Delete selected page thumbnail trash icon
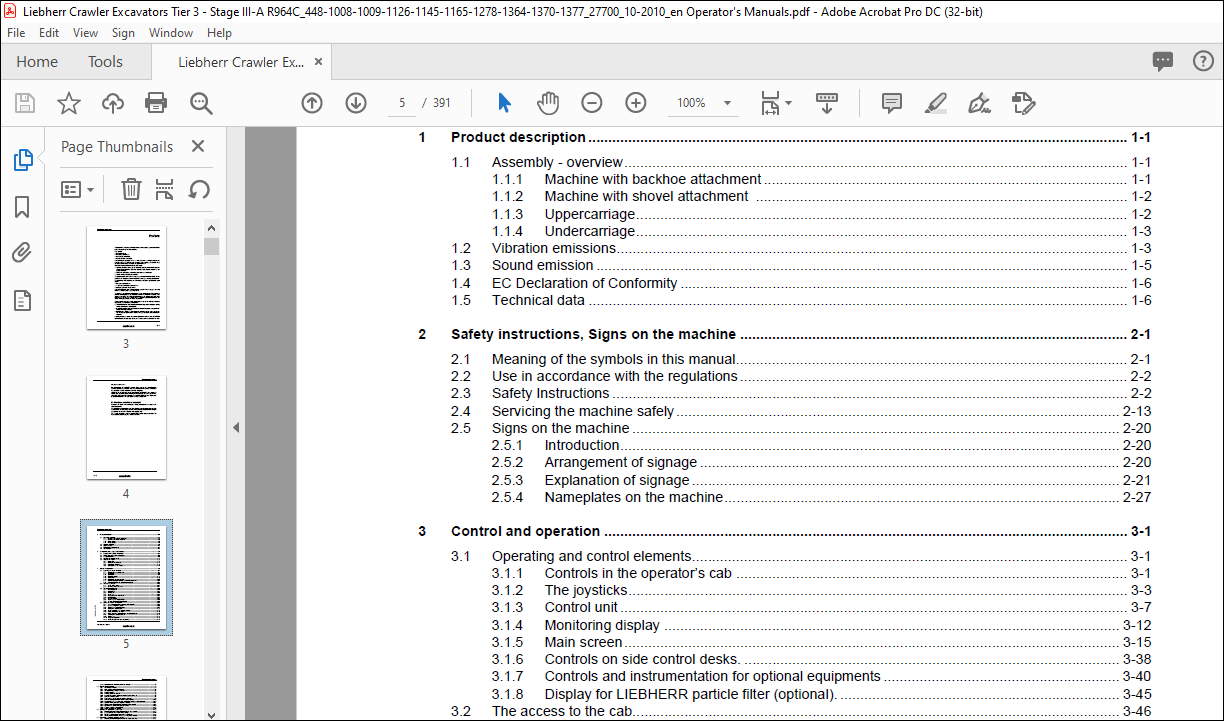This screenshot has width=1224, height=721. 131,189
